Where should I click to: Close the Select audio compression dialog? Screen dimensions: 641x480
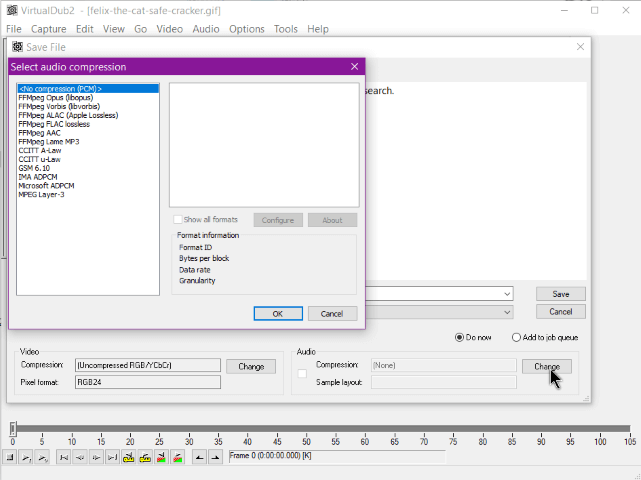click(x=354, y=67)
